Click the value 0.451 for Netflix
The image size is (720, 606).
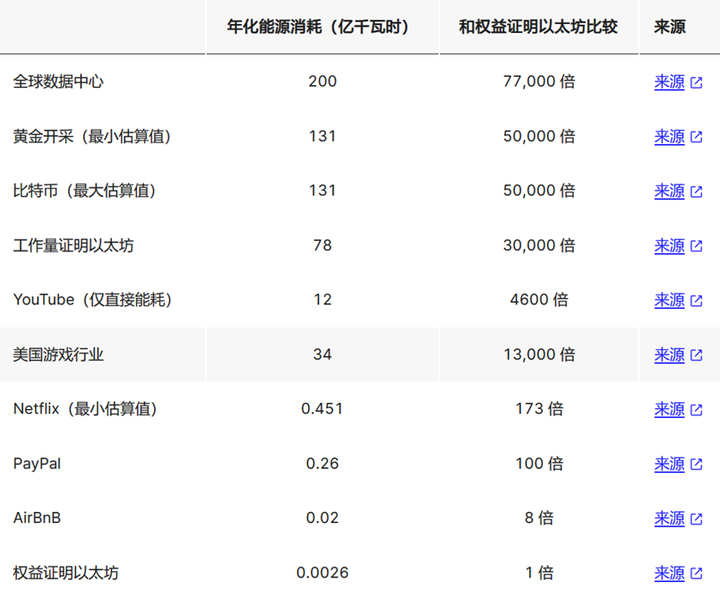click(x=322, y=409)
